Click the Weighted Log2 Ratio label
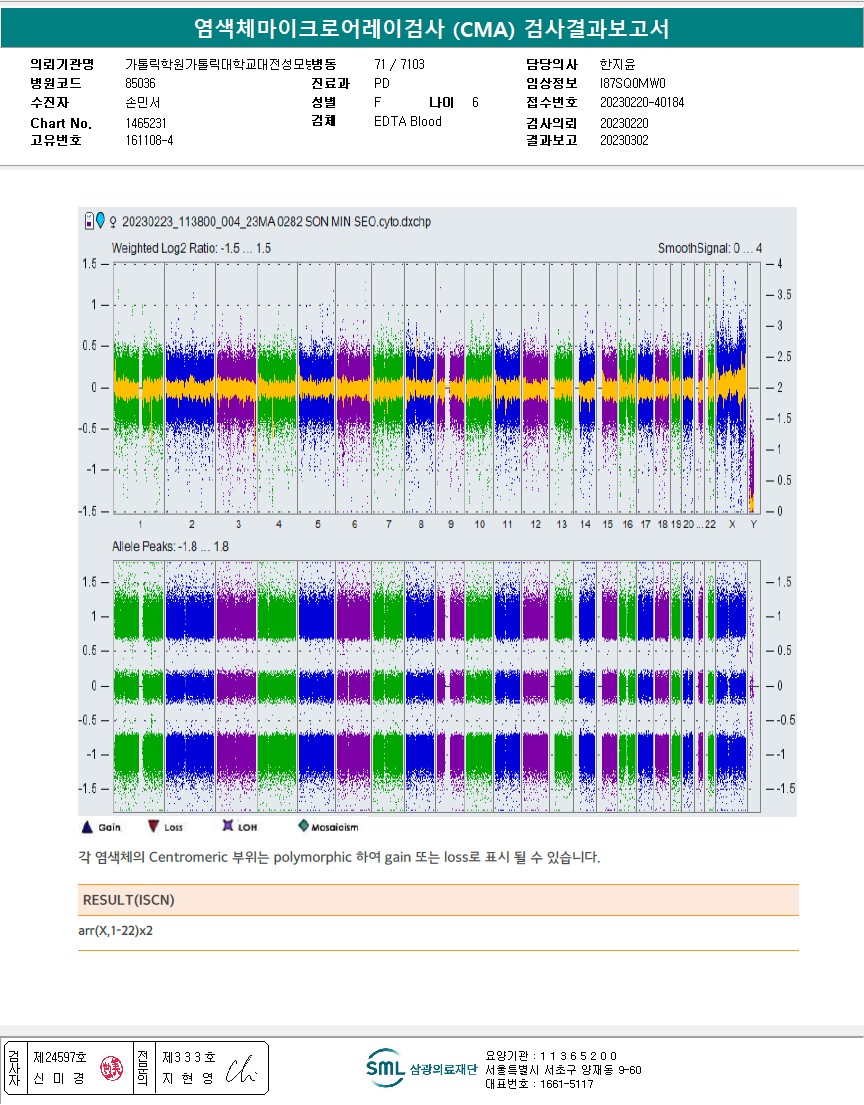The width and height of the screenshot is (864, 1105). click(x=191, y=248)
